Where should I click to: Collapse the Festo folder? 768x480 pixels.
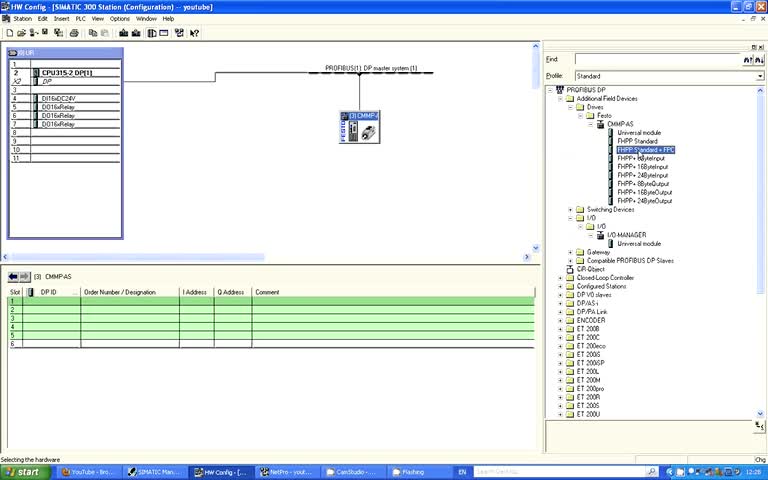point(580,116)
